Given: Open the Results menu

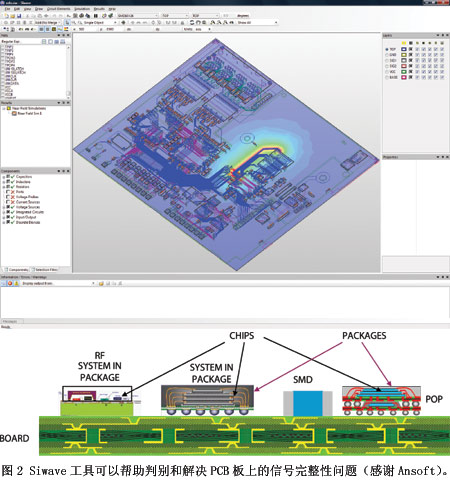Looking at the screenshot, I should (x=99, y=9).
